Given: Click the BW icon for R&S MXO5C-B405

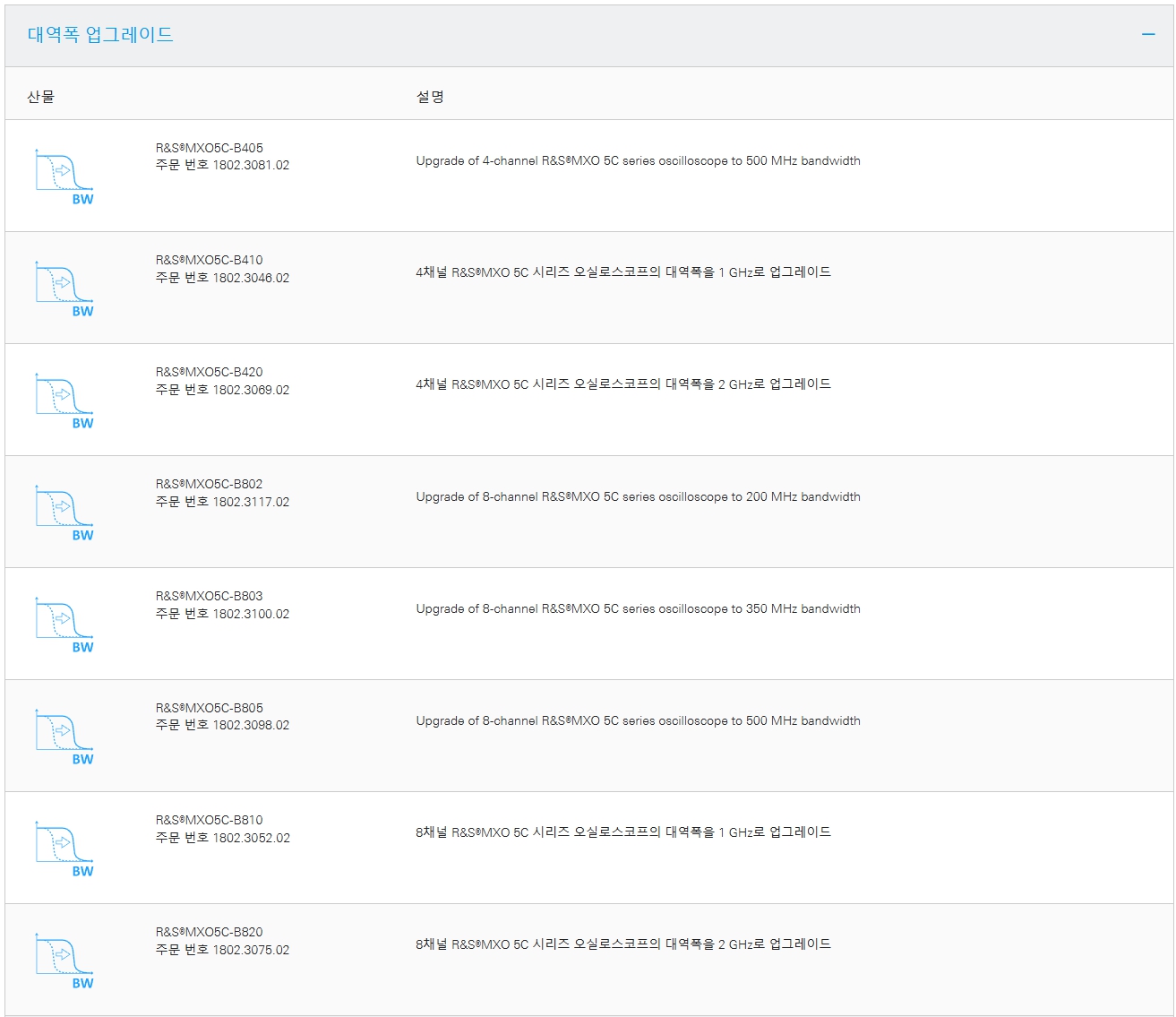Looking at the screenshot, I should click(64, 177).
